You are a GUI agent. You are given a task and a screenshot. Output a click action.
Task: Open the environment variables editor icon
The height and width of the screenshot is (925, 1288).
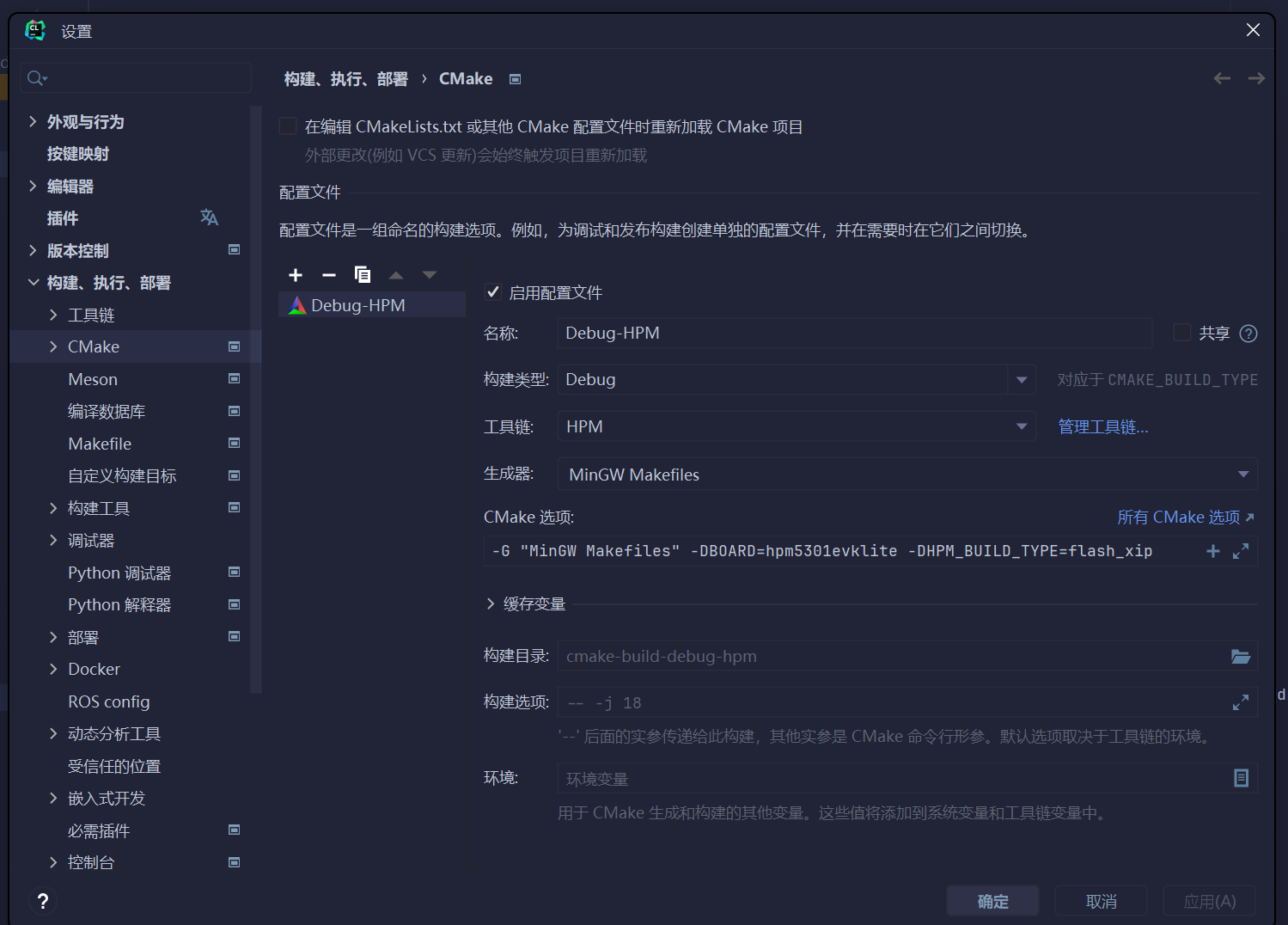[x=1241, y=778]
